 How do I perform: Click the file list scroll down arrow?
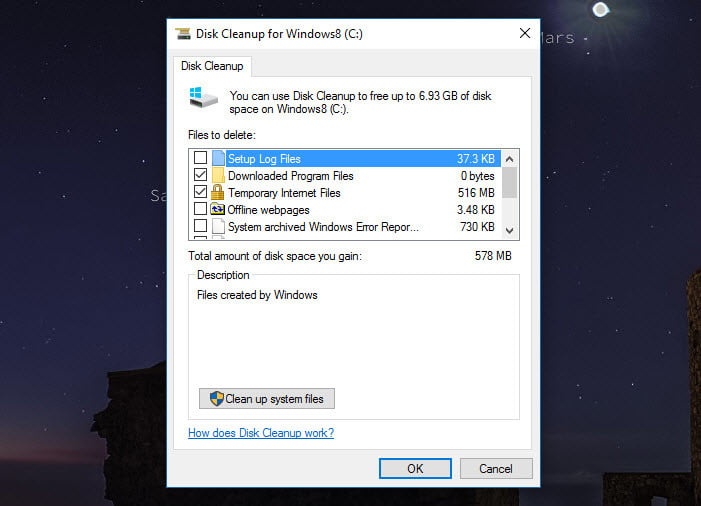pos(509,230)
